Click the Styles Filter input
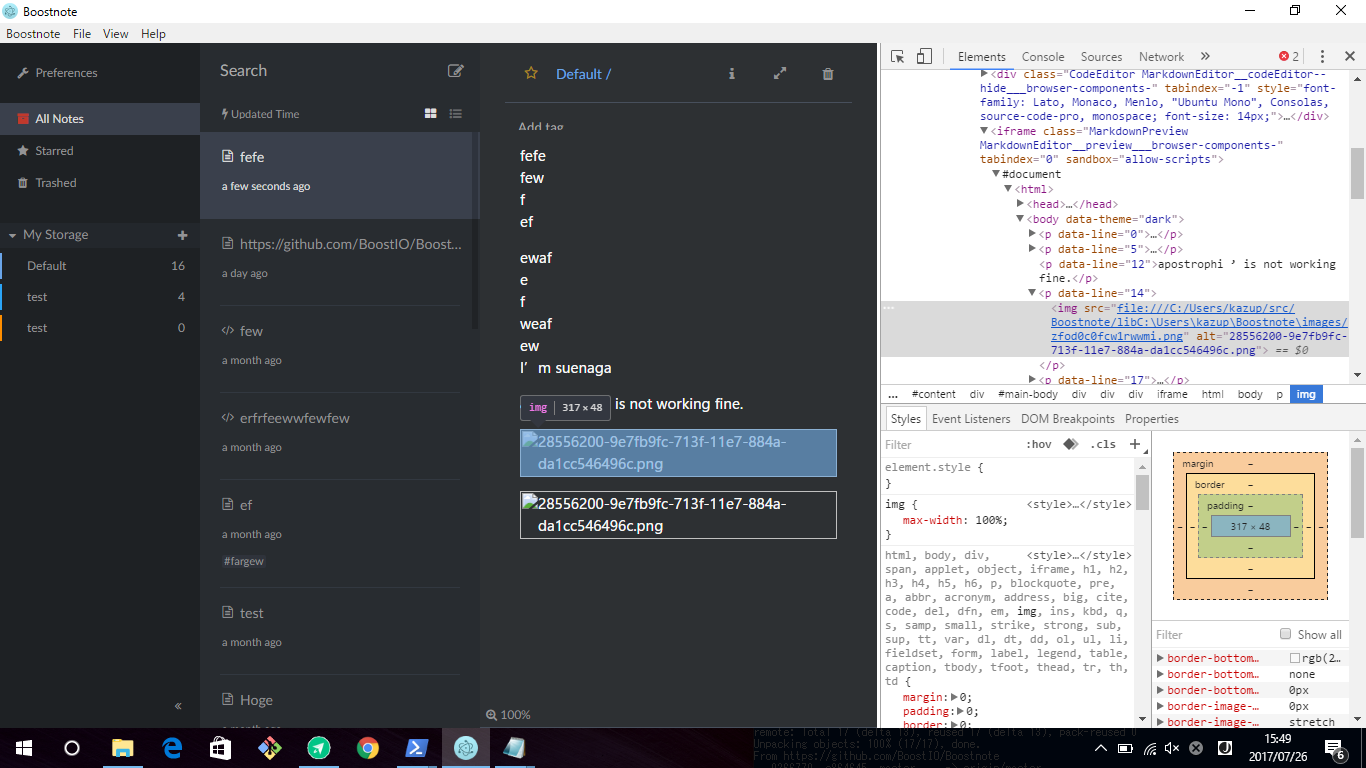The width and height of the screenshot is (1366, 768). click(950, 444)
